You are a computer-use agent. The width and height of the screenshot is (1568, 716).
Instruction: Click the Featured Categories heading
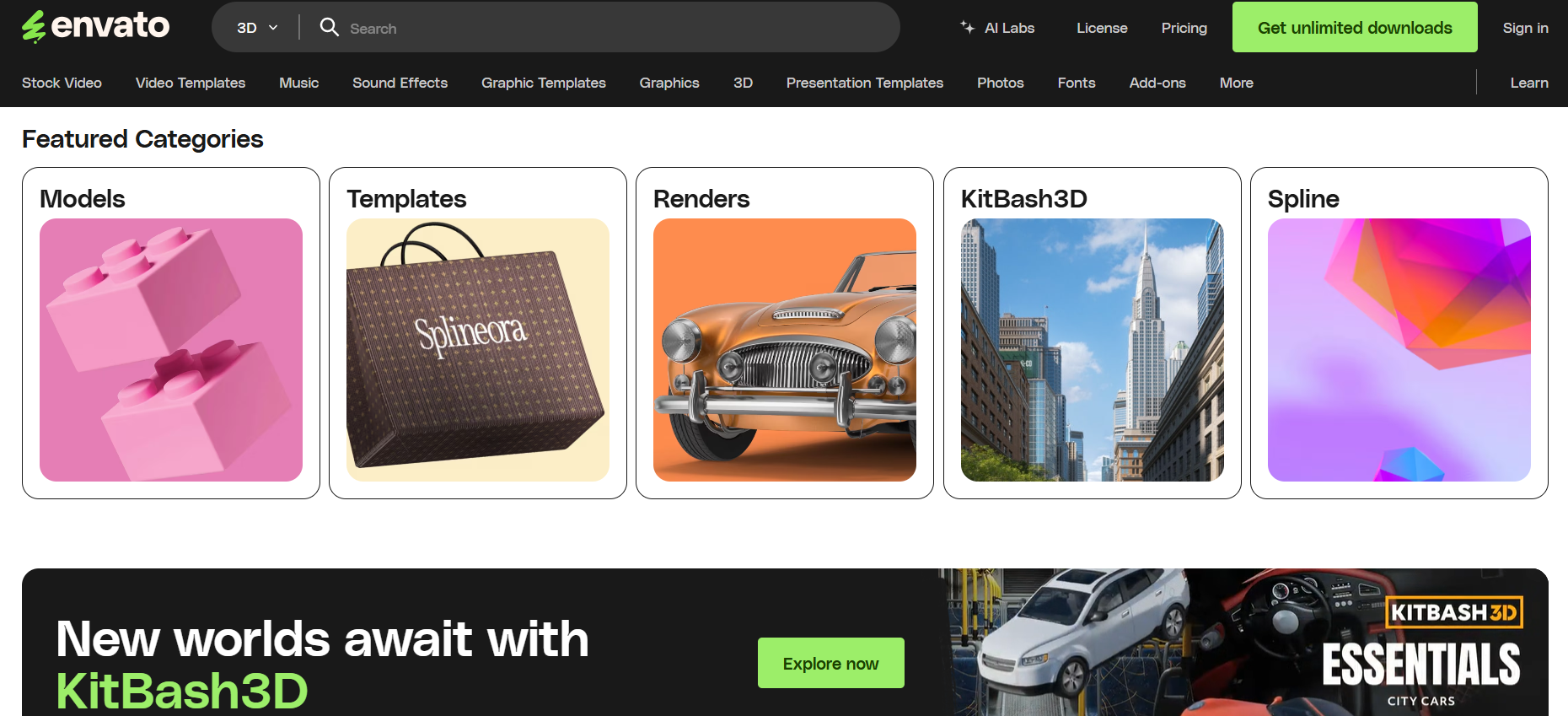coord(142,139)
